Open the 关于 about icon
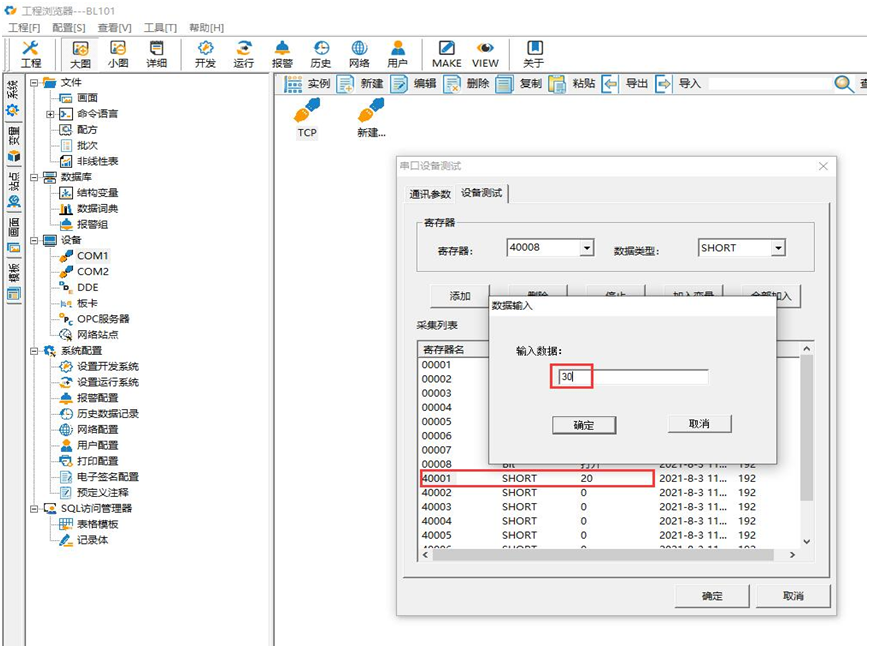869x648 pixels. (534, 54)
